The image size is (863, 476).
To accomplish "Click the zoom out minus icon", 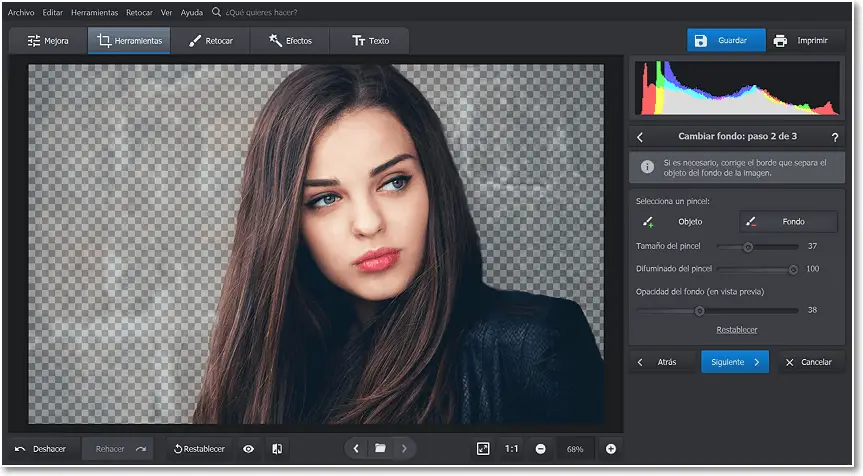I will (540, 449).
